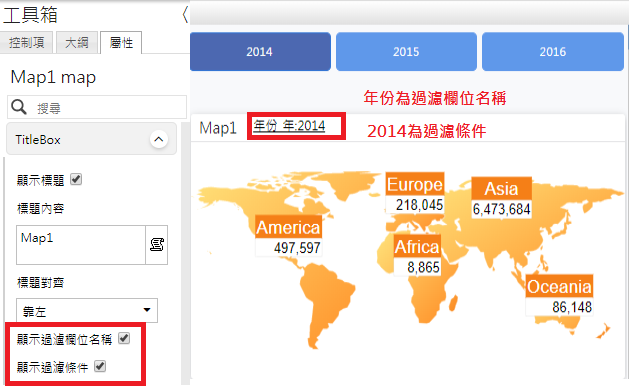Open the 標題對齊 dropdown showing 靠左

pos(87,310)
